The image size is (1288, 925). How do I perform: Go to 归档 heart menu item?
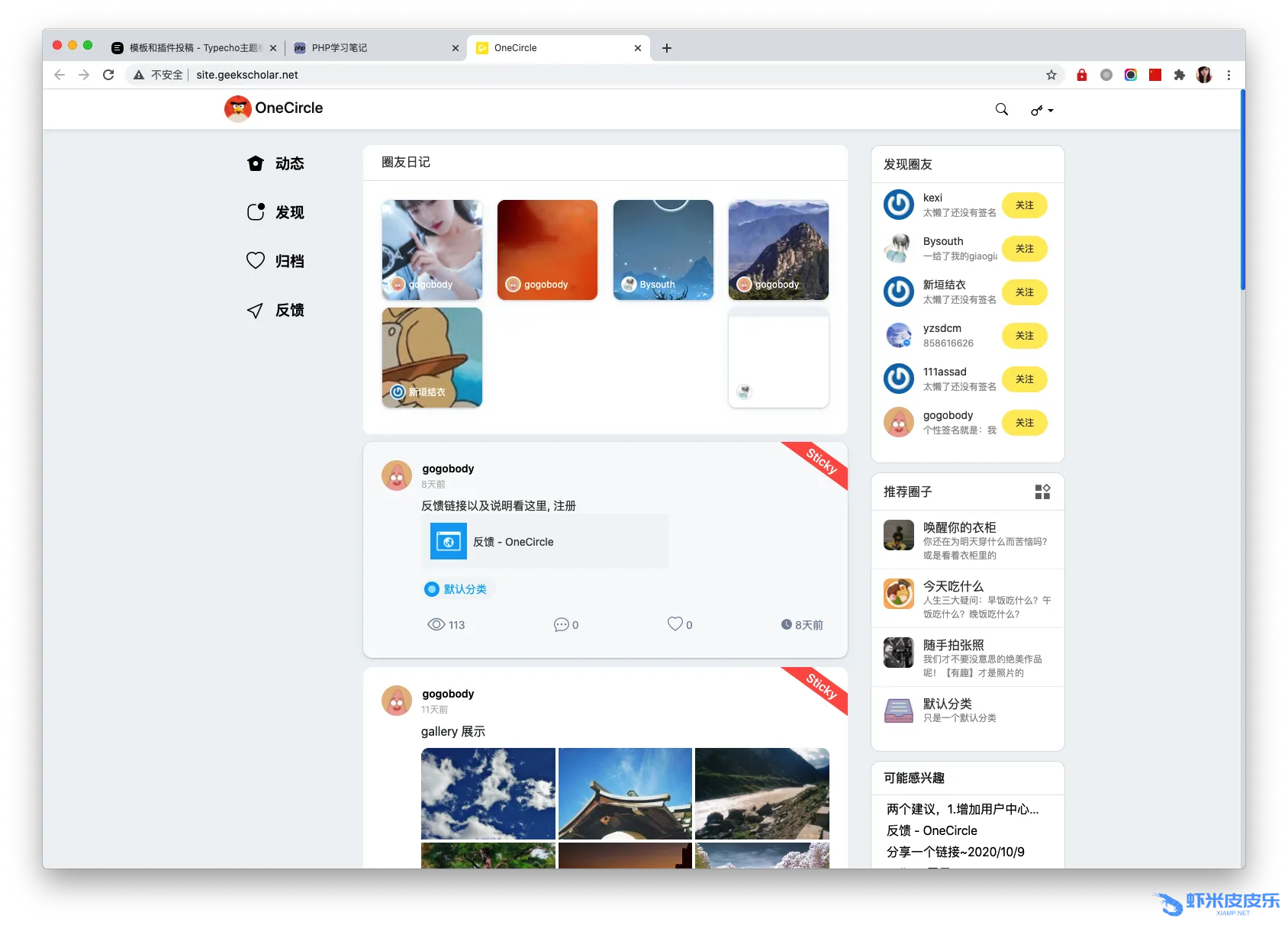276,261
